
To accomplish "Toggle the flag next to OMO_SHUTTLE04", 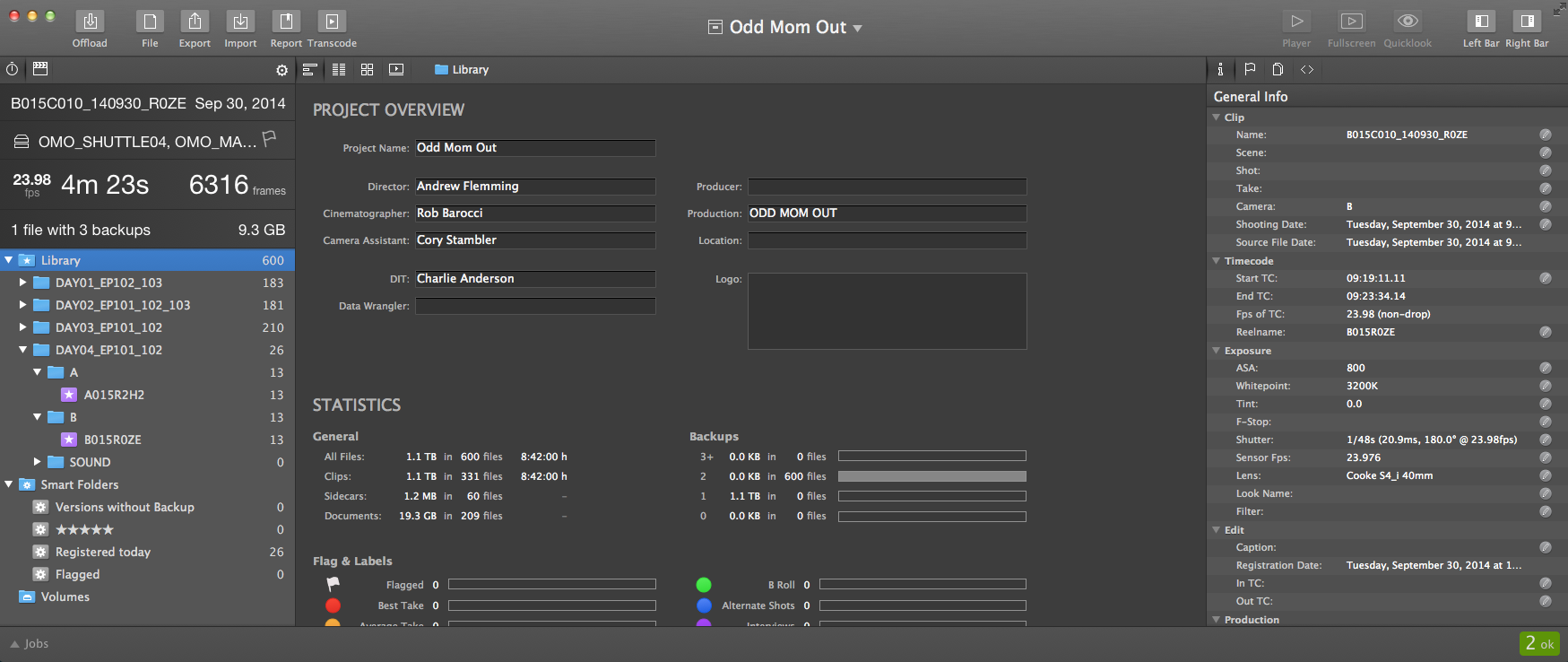I will [x=270, y=138].
